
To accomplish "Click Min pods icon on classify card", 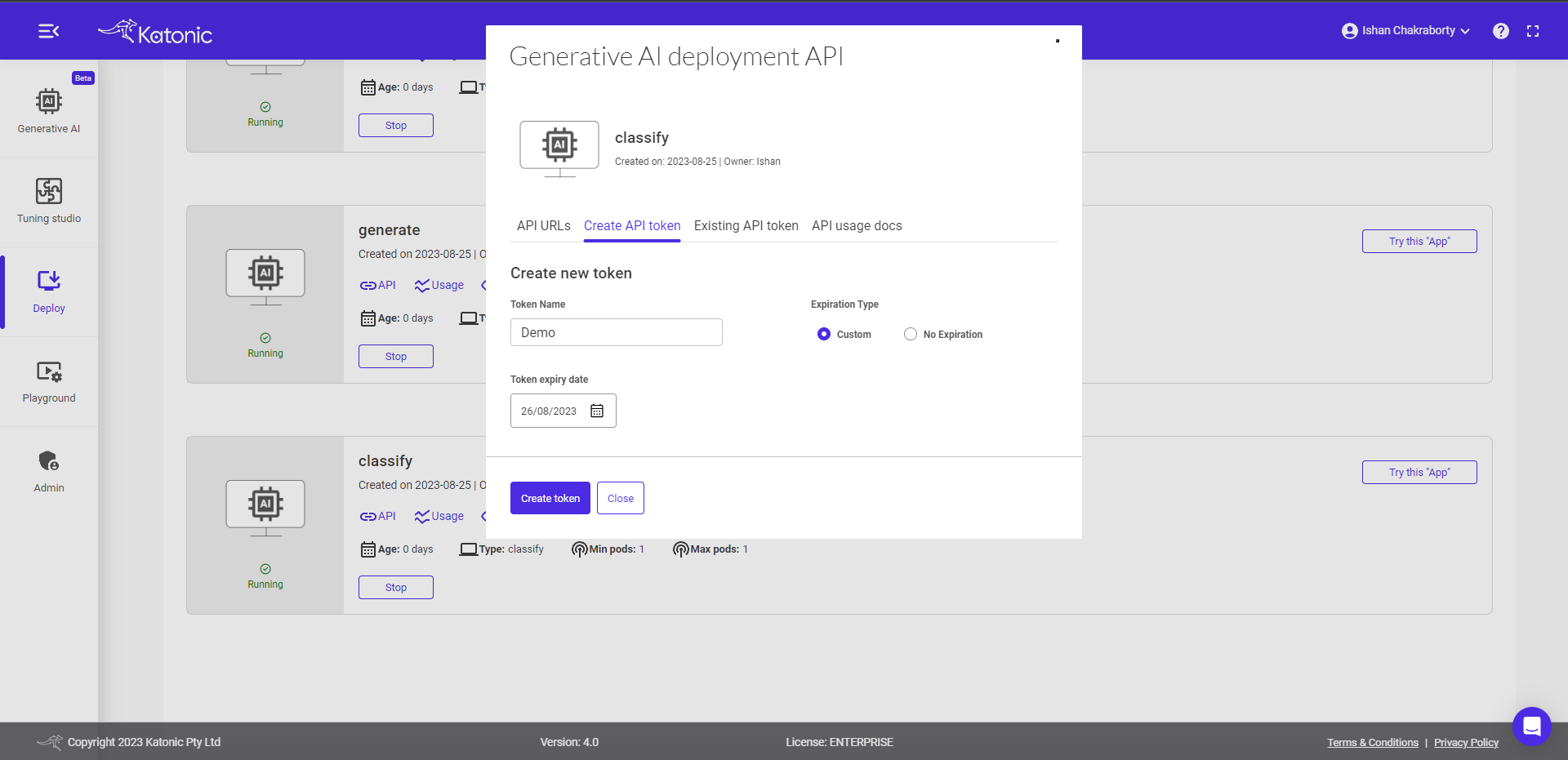I will [579, 549].
